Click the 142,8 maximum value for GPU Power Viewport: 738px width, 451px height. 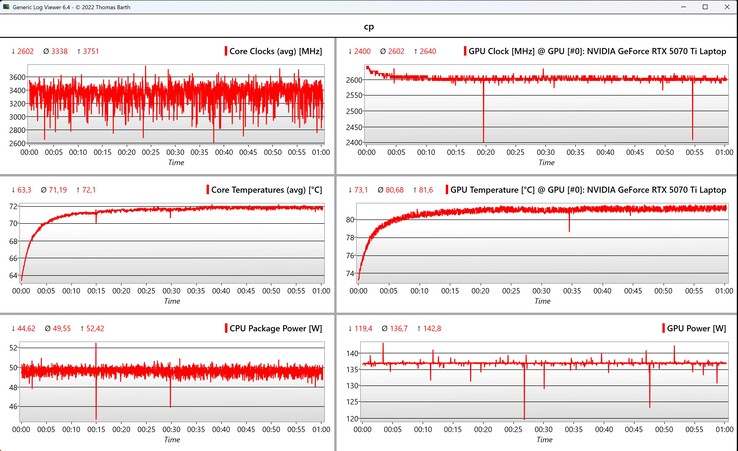pyautogui.click(x=431, y=328)
